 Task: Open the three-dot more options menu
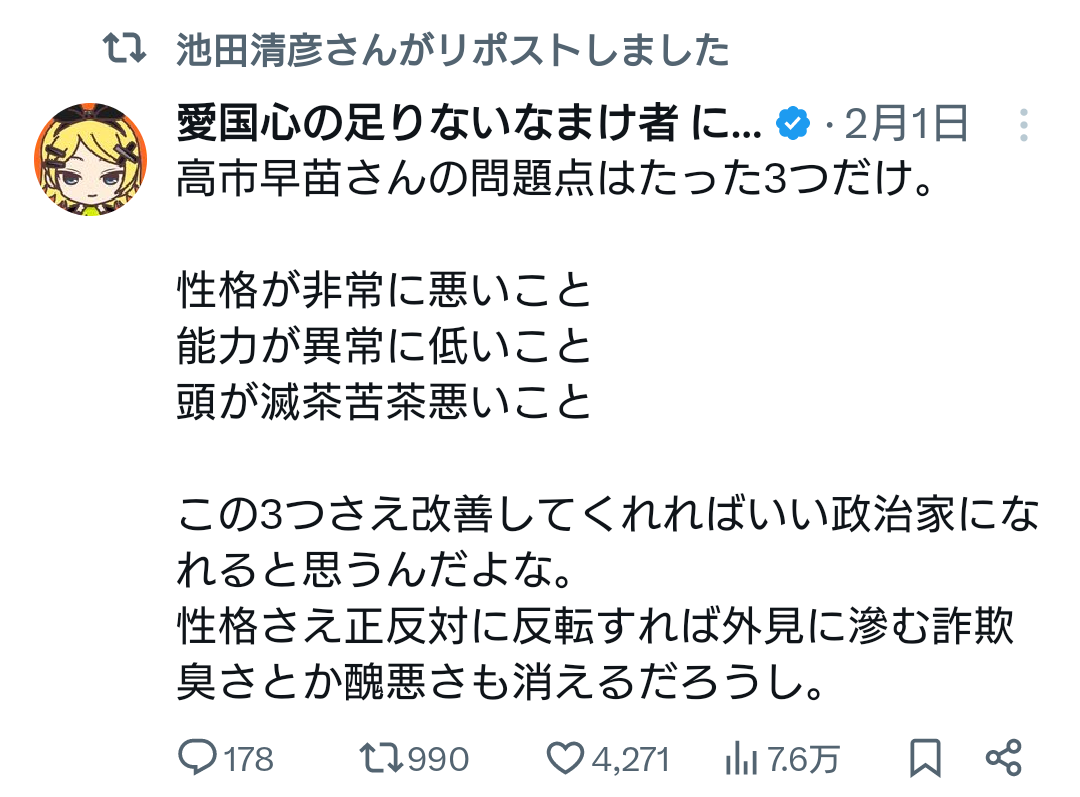coord(1024,125)
